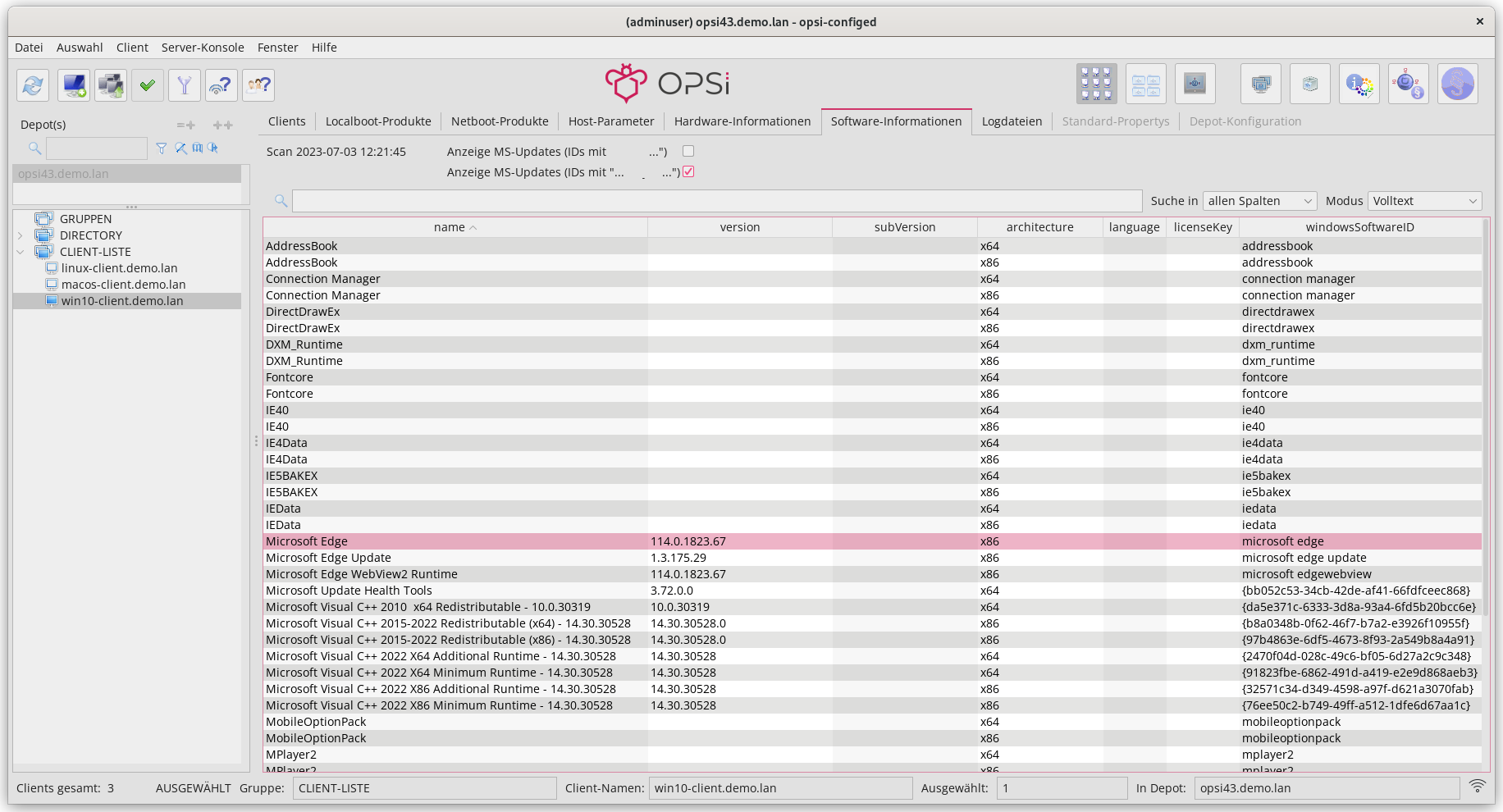
Task: Click the '++' select all depots icon
Action: tap(223, 125)
